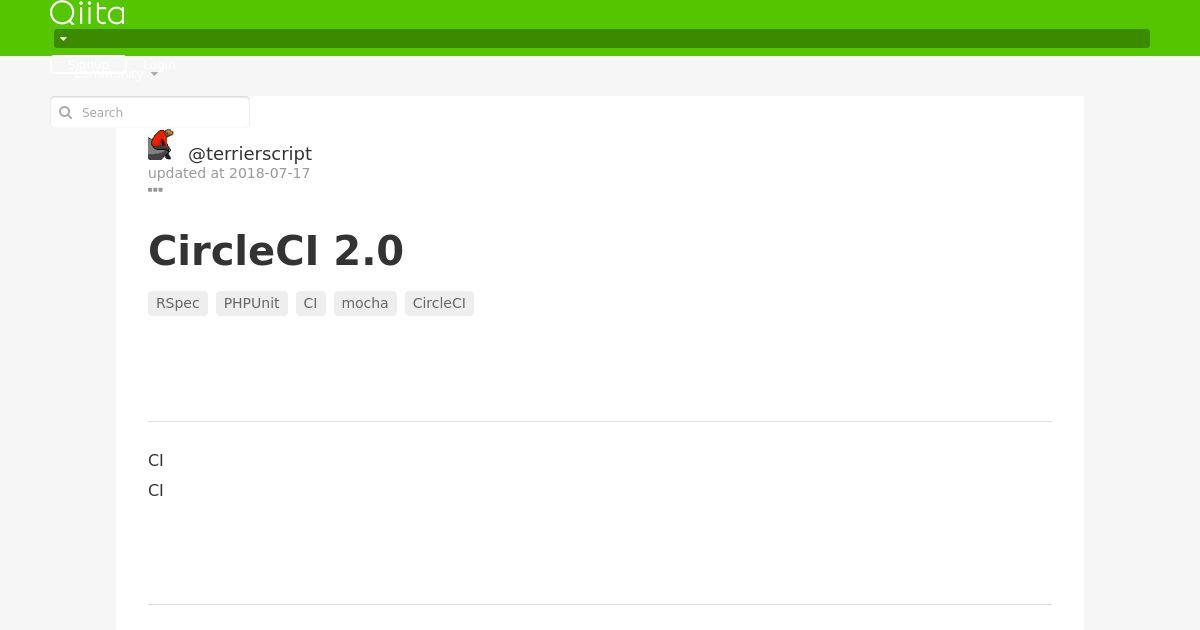Click the updated at 2018-07-17 text
Viewport: 1200px width, 630px height.
pos(229,173)
